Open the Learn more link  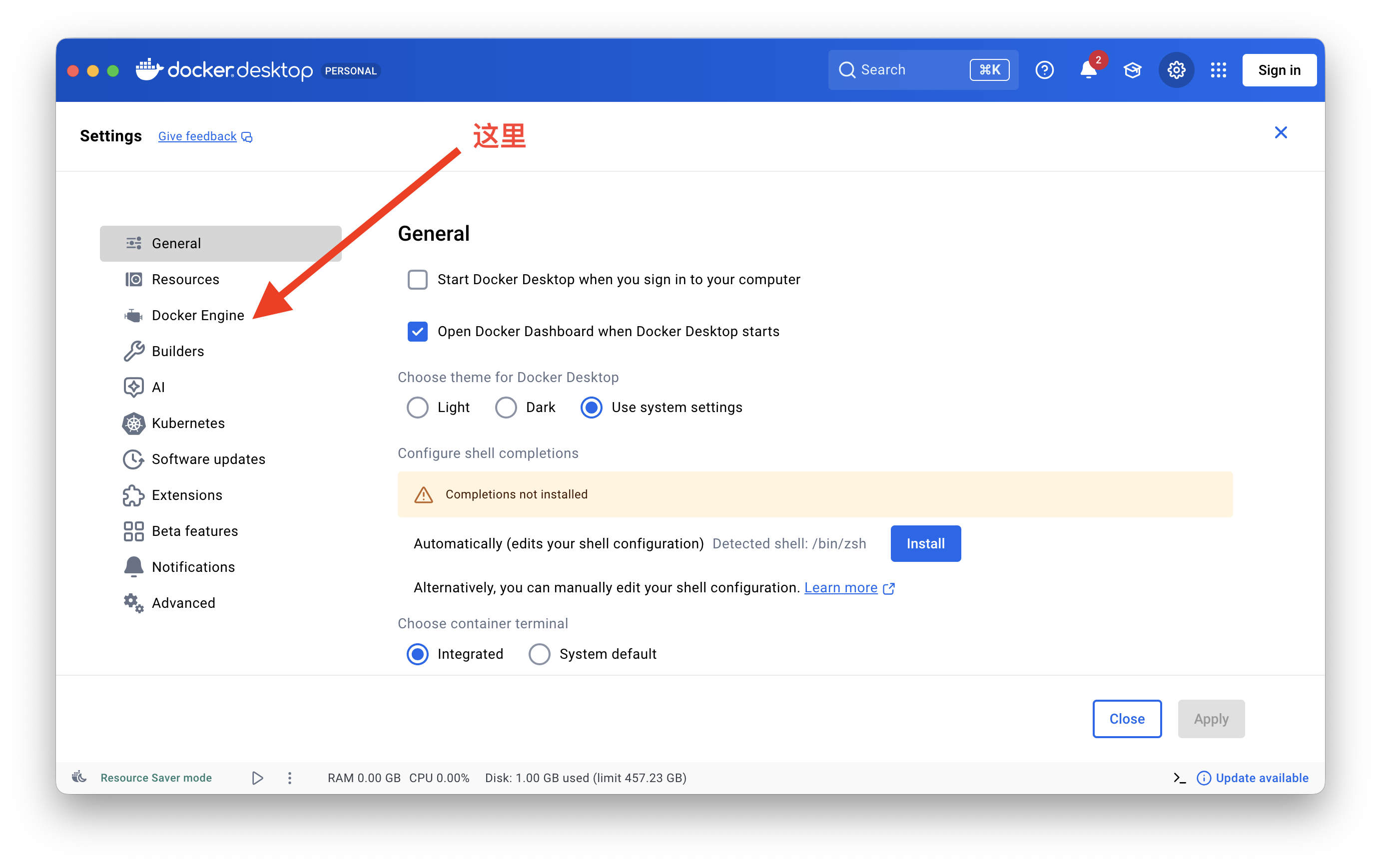[x=841, y=588]
